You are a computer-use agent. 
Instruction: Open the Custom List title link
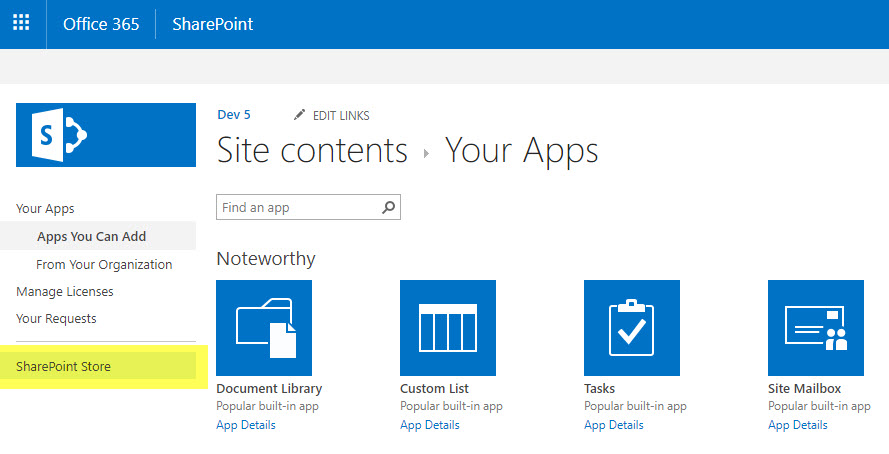pyautogui.click(x=434, y=389)
